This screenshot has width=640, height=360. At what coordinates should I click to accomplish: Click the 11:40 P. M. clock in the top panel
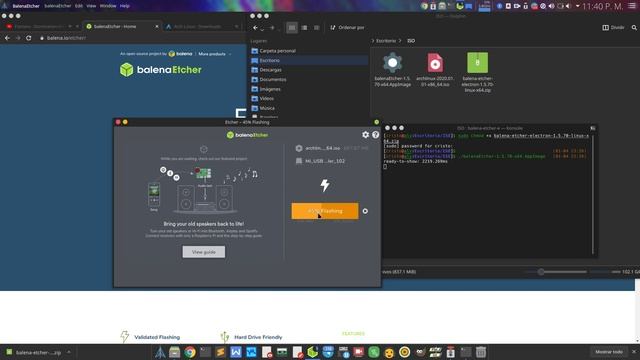click(x=602, y=6)
